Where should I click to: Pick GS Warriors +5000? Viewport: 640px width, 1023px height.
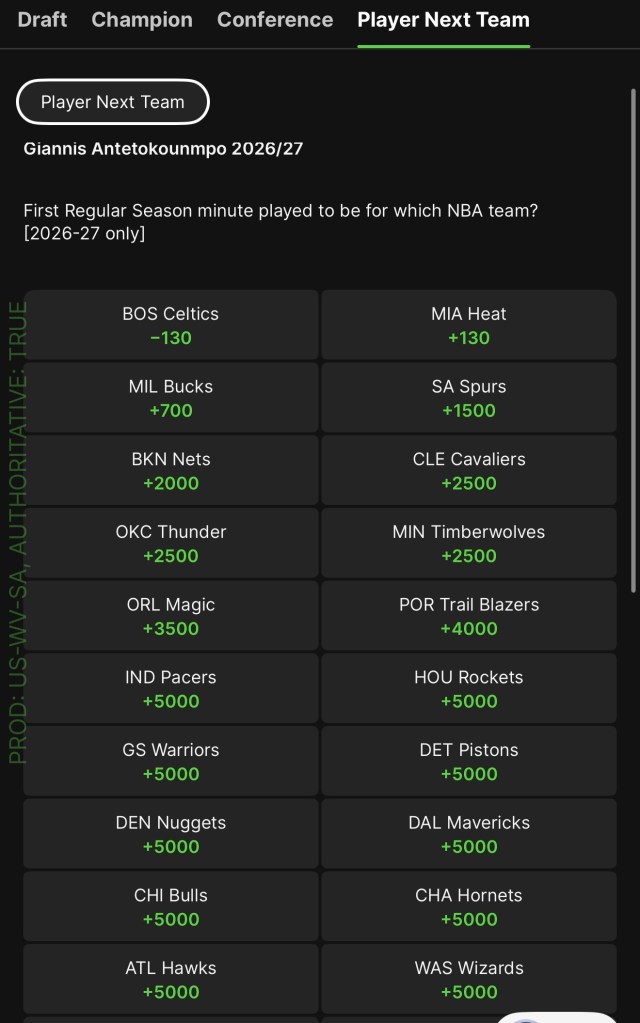coord(171,761)
